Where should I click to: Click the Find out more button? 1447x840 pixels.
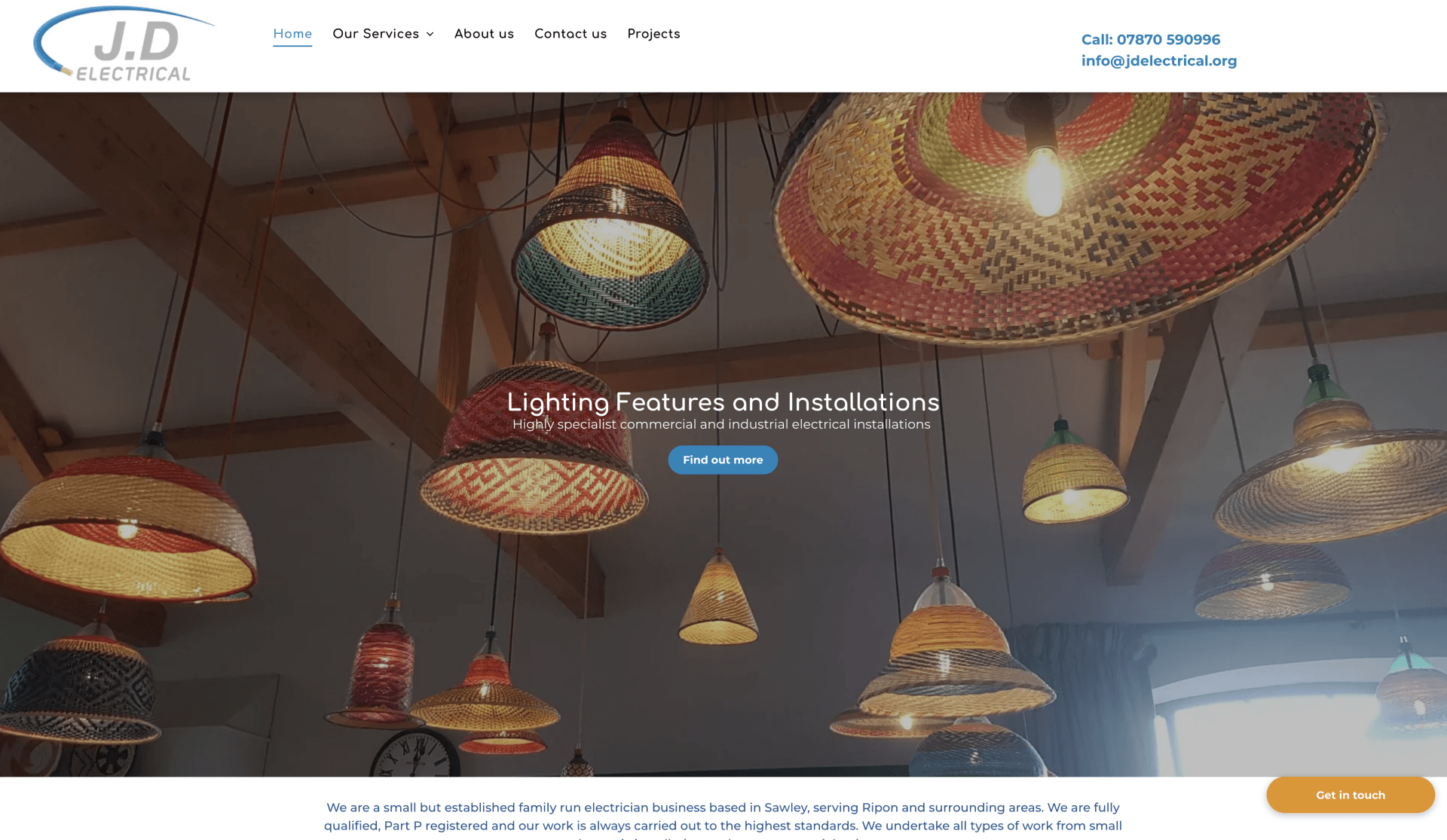coord(723,460)
